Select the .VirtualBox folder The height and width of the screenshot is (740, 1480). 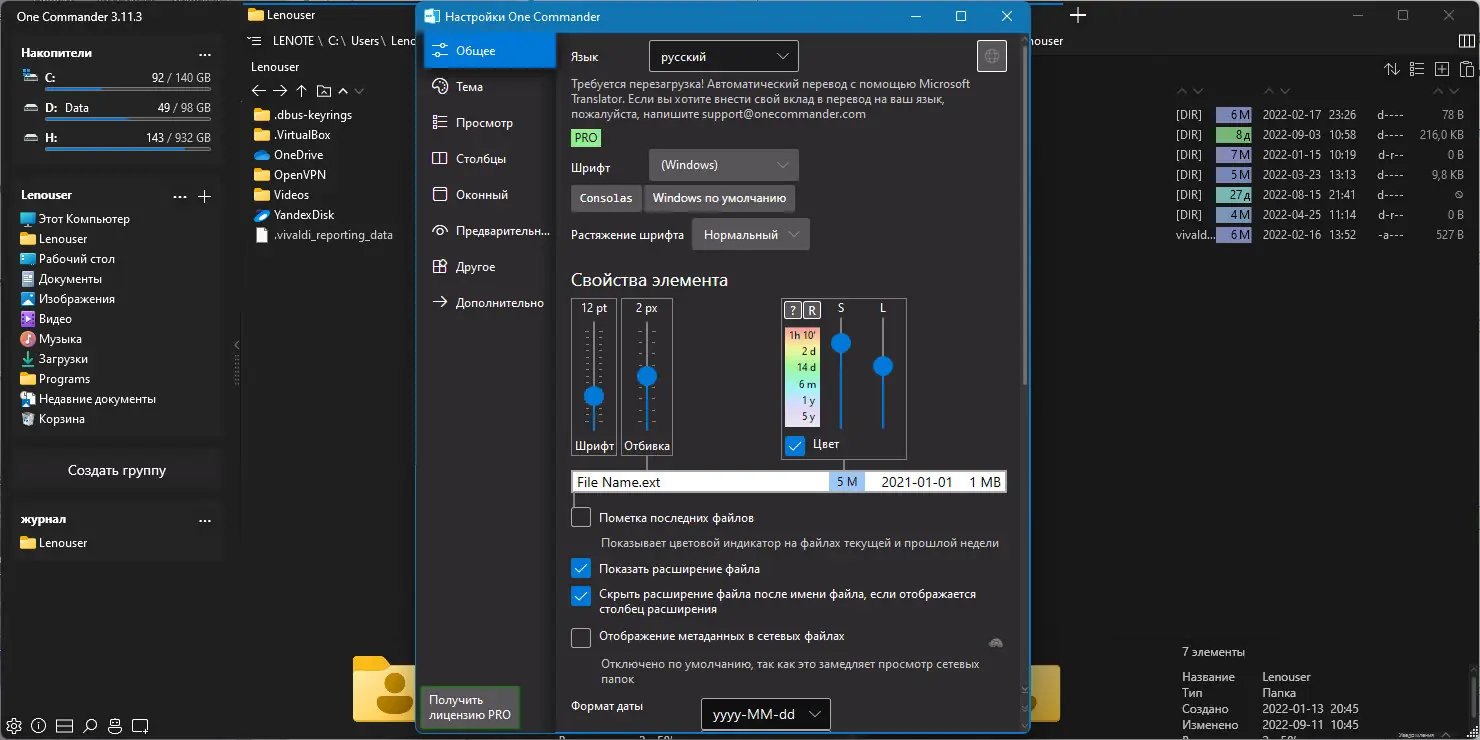tap(302, 134)
